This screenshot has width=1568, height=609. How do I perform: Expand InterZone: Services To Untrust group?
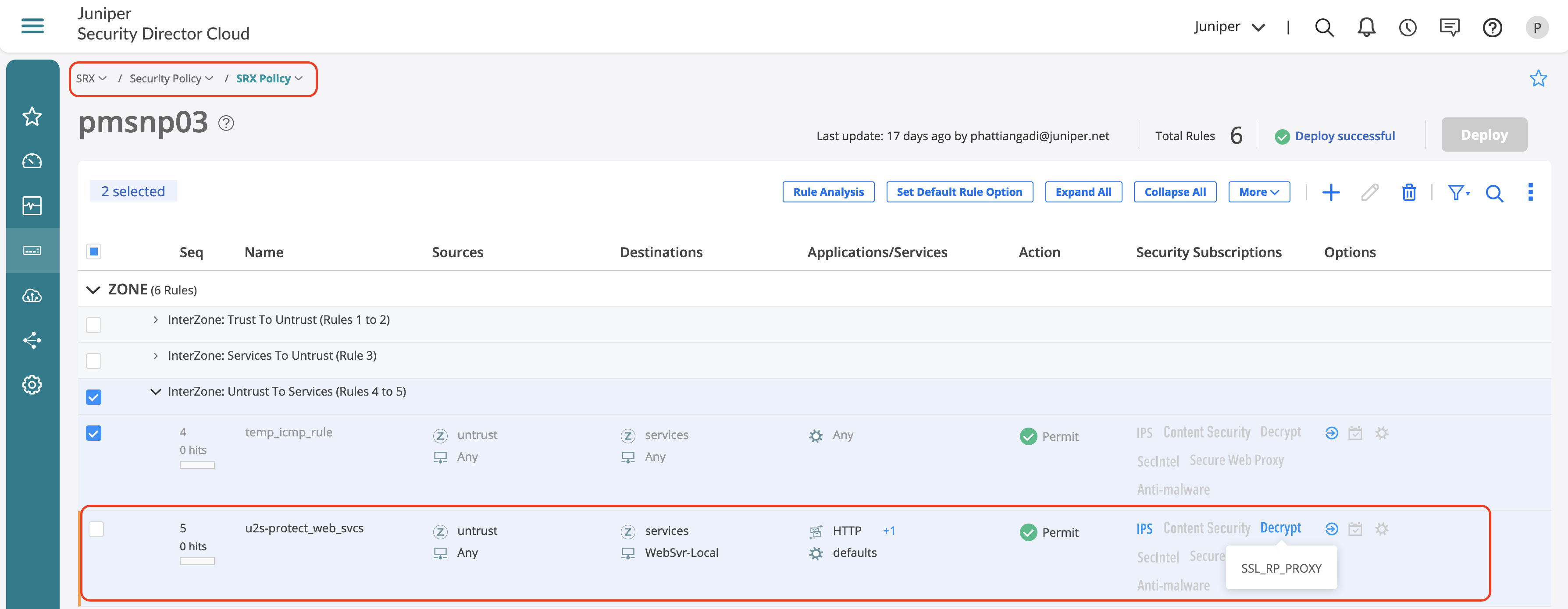[156, 356]
